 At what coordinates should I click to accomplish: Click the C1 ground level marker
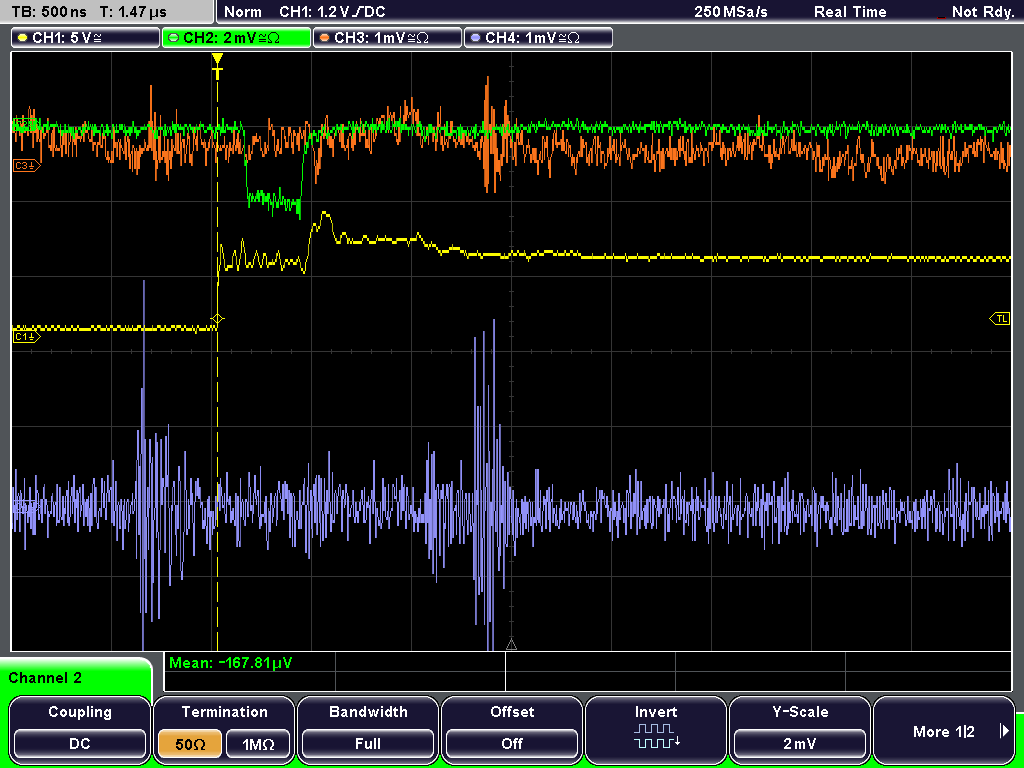[26, 337]
